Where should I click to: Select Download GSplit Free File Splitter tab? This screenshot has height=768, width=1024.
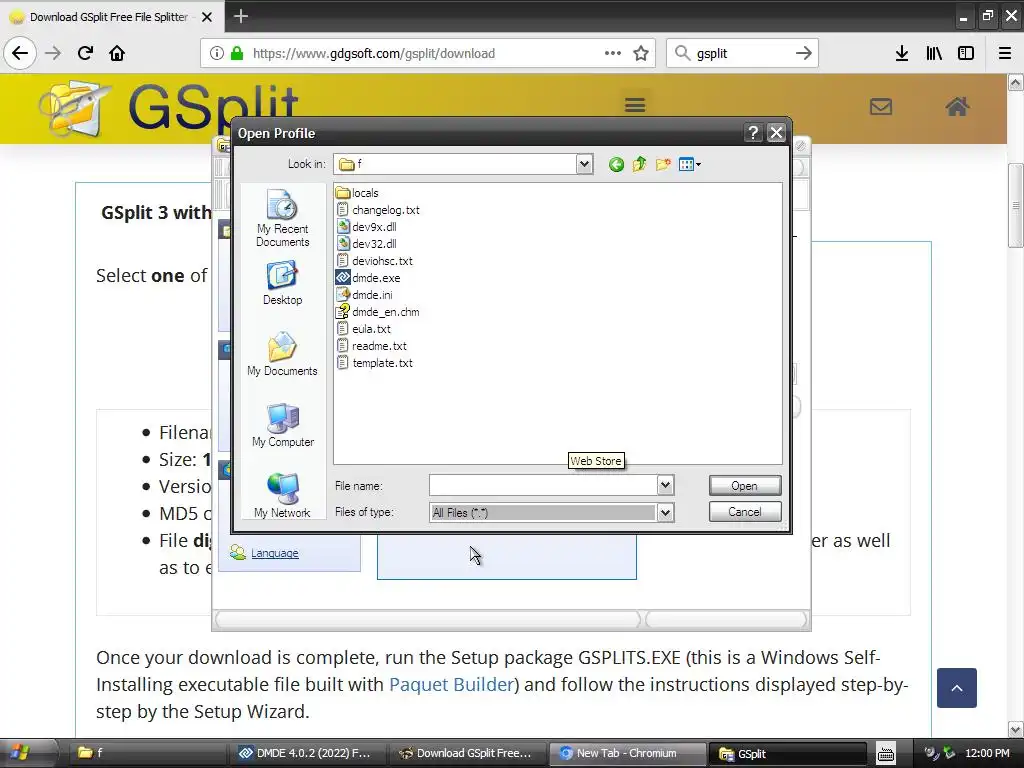pos(109,17)
